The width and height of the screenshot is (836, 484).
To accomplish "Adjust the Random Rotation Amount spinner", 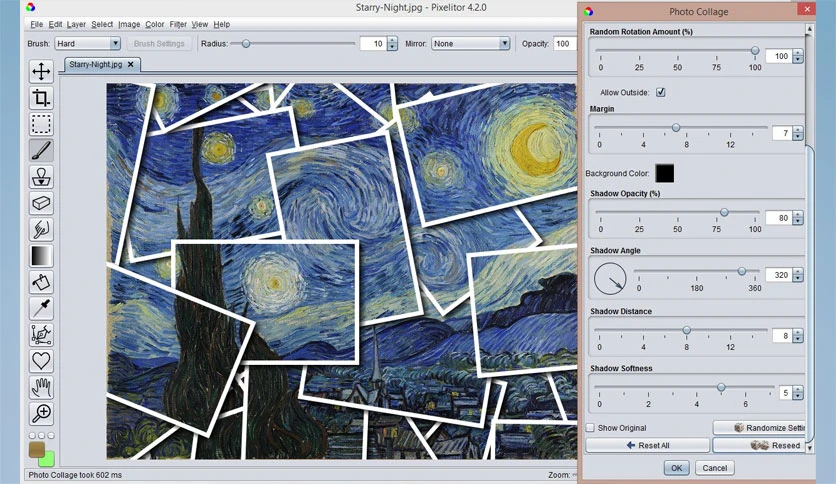I will click(x=798, y=56).
